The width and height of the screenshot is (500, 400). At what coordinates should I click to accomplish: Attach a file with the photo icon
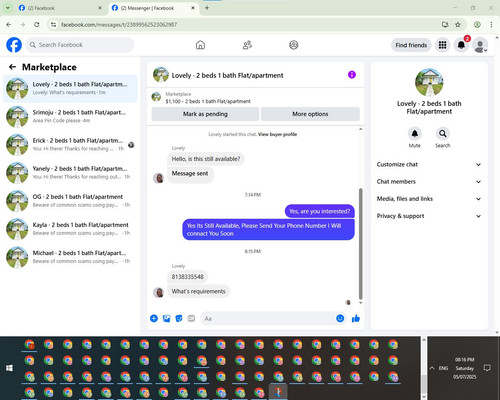(x=166, y=318)
